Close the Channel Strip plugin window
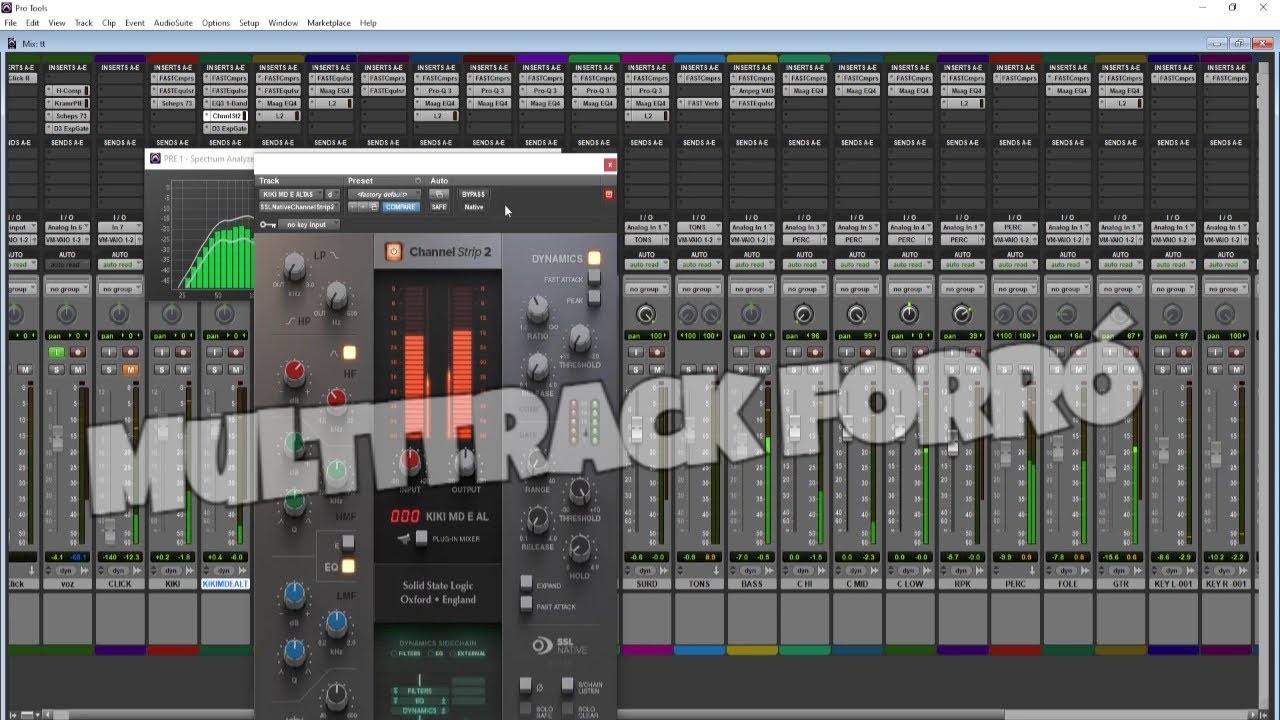Screen dimensions: 1280x720 click(610, 164)
